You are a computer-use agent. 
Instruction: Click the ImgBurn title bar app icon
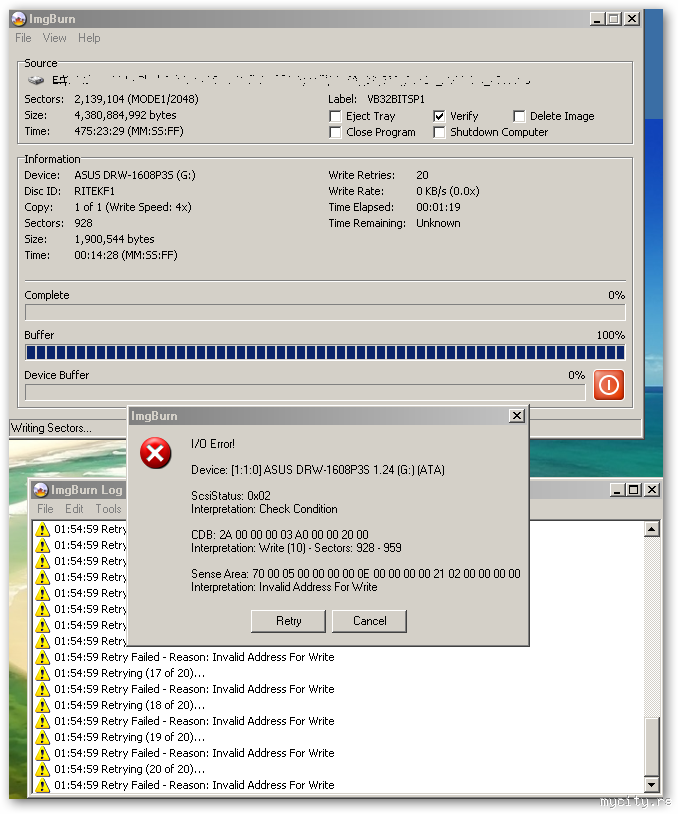coord(18,19)
